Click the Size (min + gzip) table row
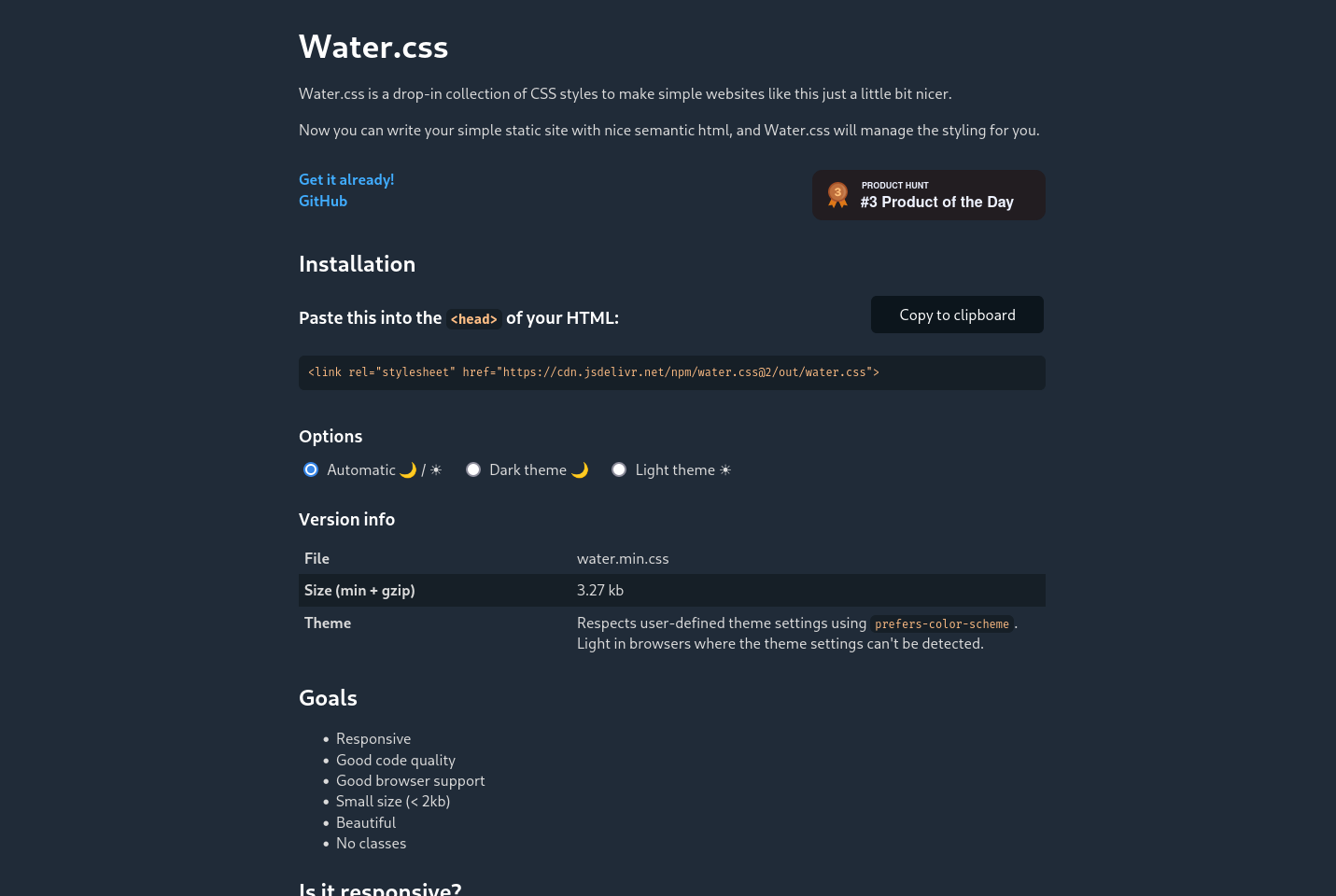The image size is (1336, 896). click(672, 590)
